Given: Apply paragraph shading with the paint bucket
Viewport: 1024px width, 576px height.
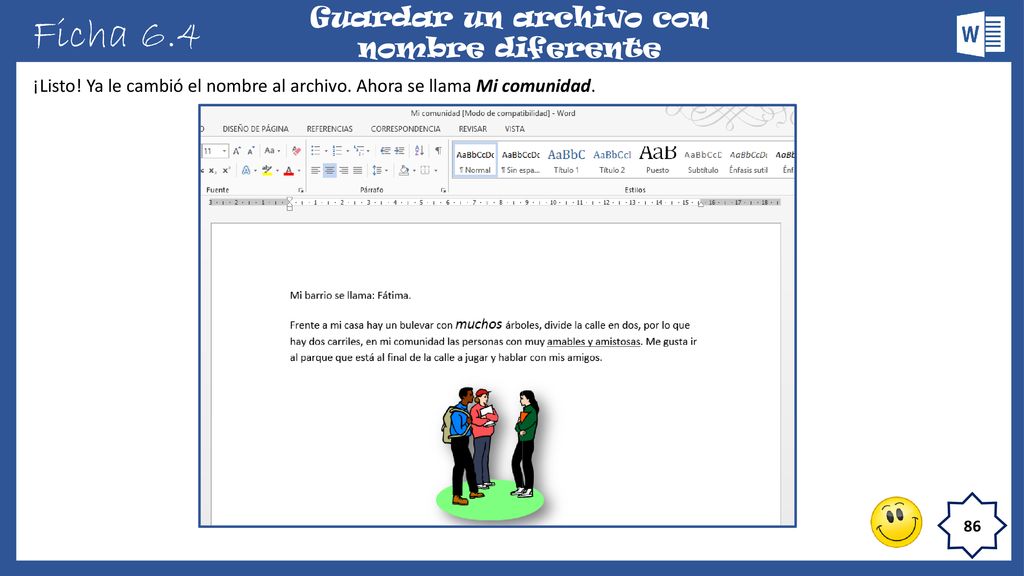Looking at the screenshot, I should pyautogui.click(x=404, y=170).
